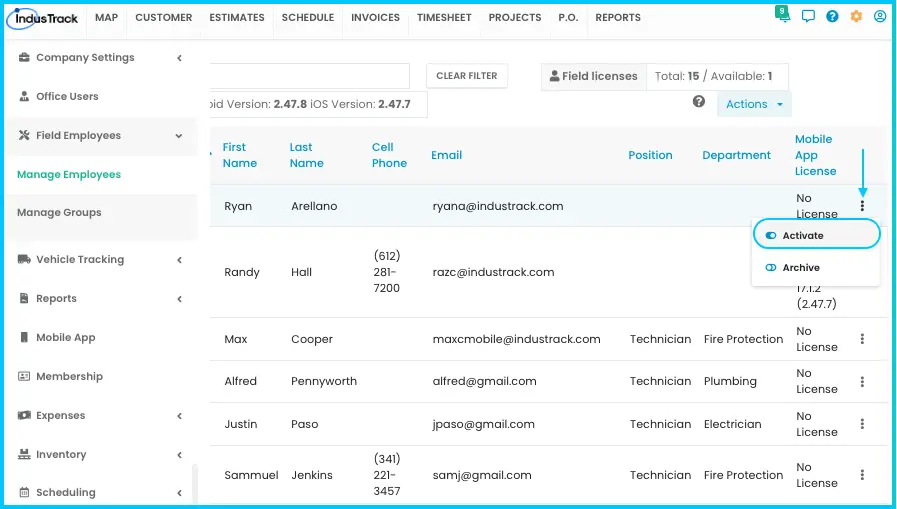
Task: Open the user profile icon
Action: pyautogui.click(x=880, y=17)
